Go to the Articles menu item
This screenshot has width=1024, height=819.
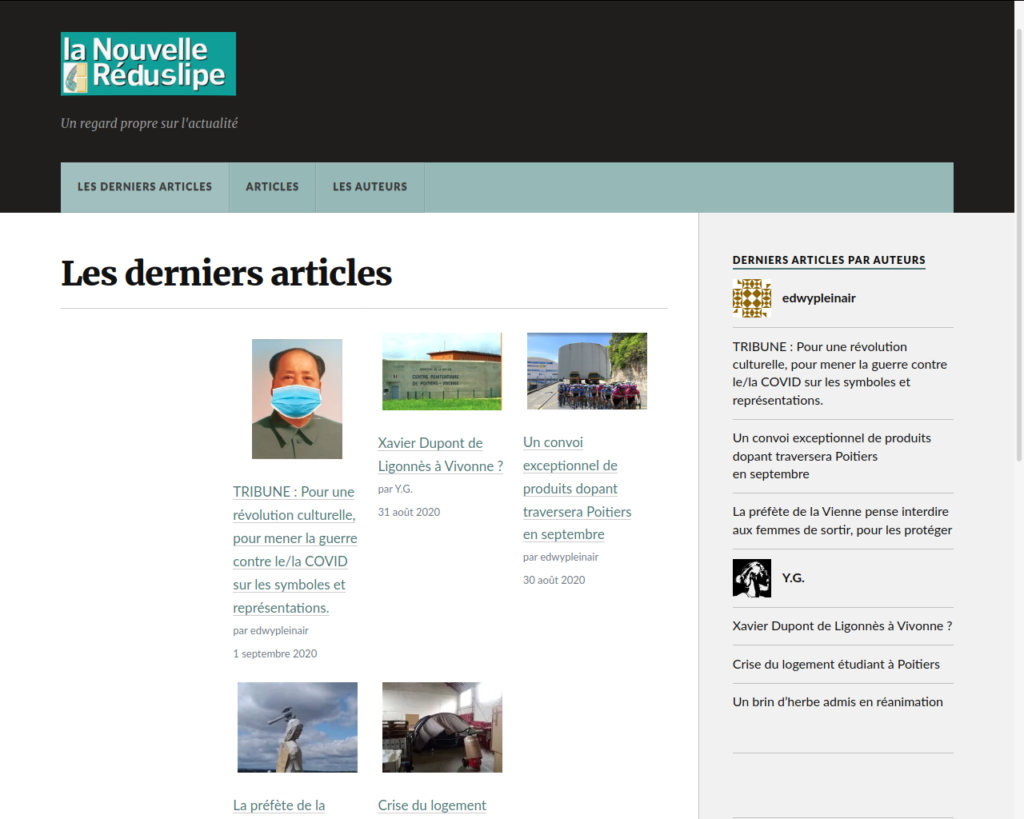(272, 187)
